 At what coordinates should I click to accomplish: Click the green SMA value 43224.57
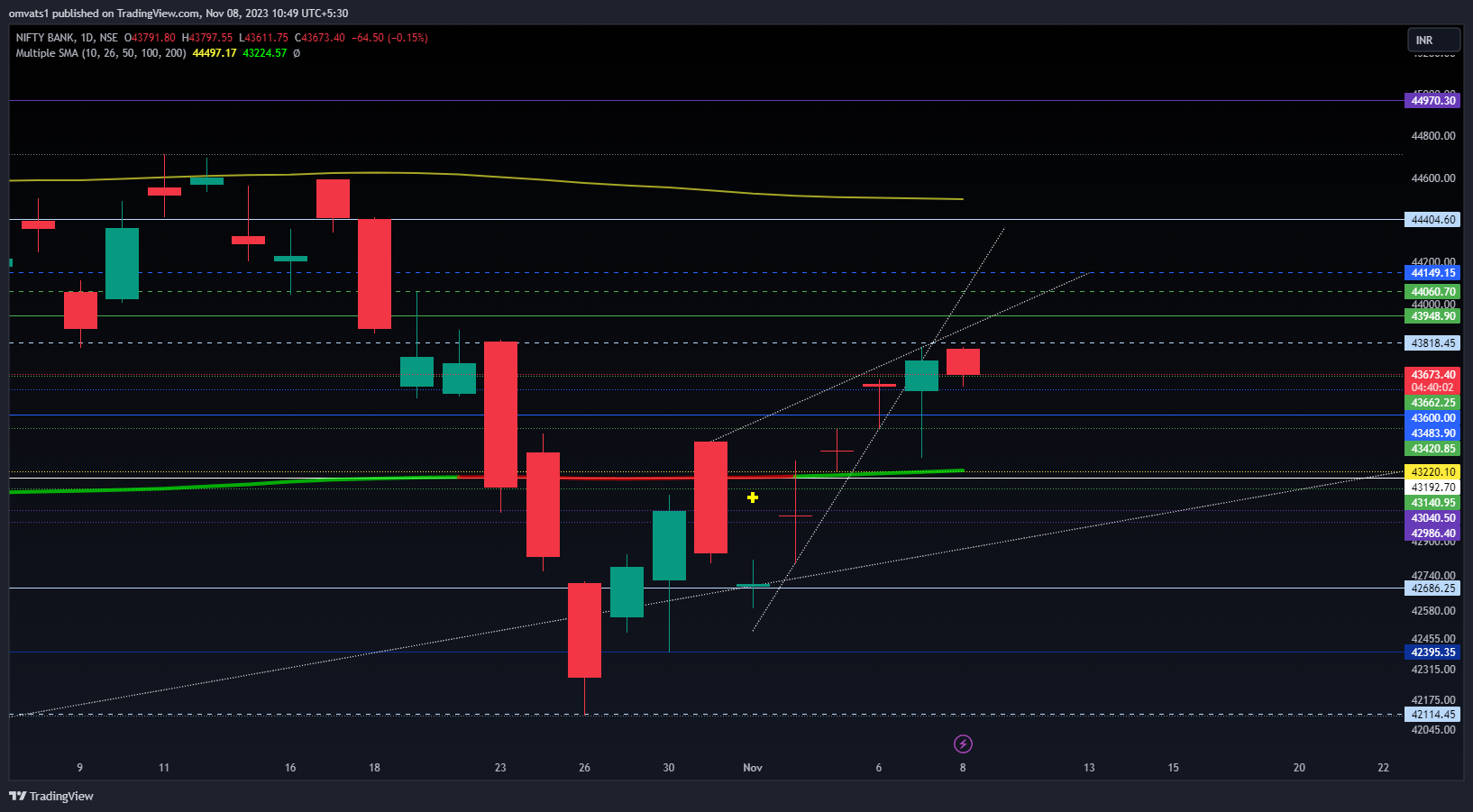(265, 53)
